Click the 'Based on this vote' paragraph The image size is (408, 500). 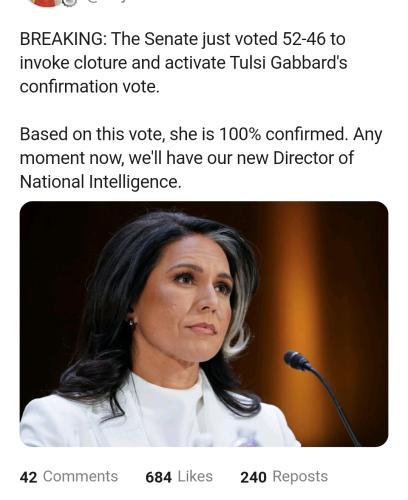201,158
